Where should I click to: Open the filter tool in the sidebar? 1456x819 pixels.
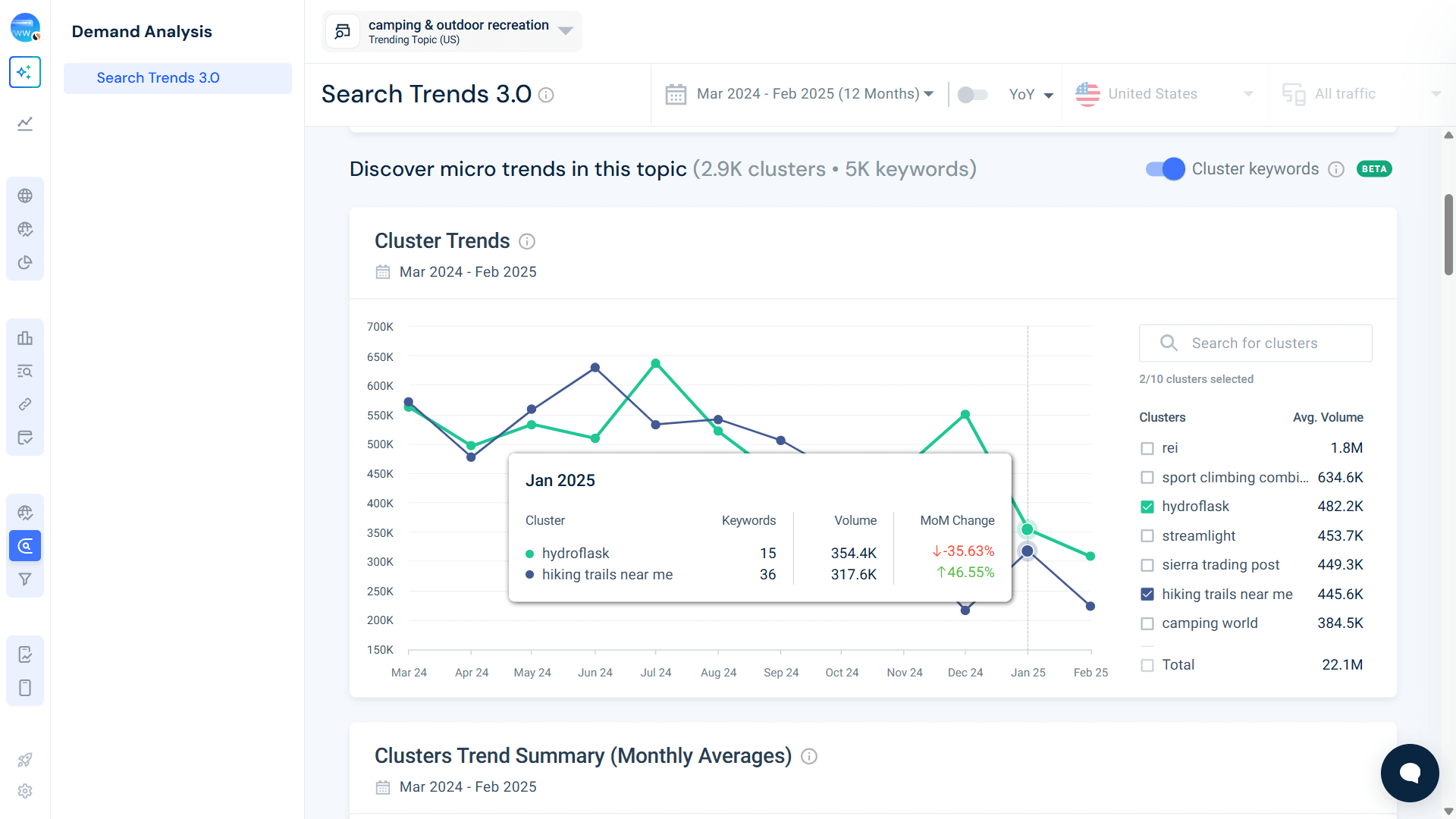[25, 579]
